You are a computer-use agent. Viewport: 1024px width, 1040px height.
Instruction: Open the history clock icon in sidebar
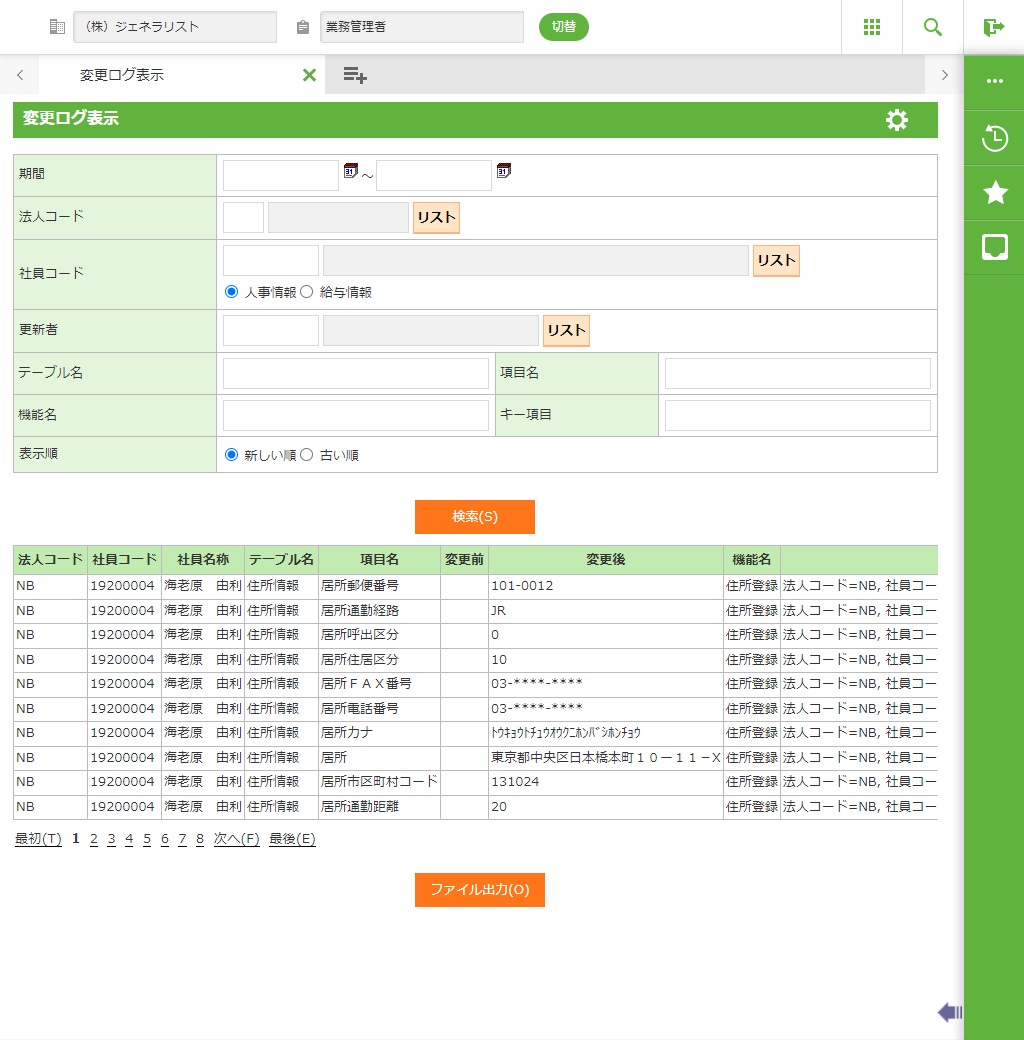pyautogui.click(x=994, y=138)
